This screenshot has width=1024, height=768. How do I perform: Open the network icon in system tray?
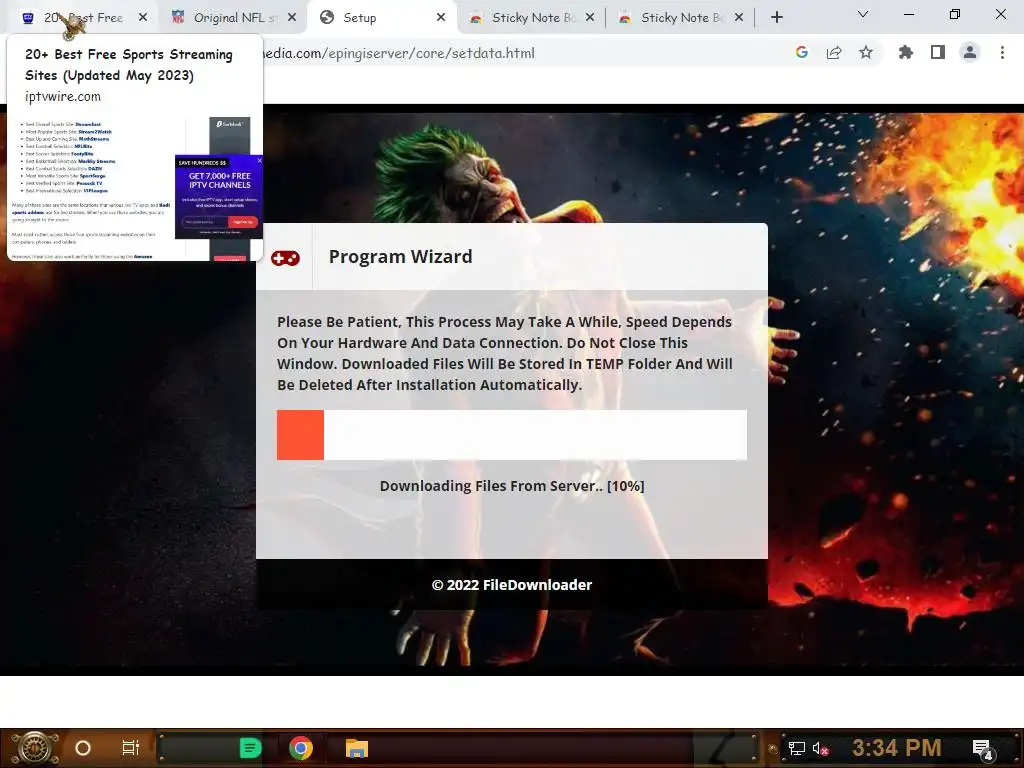[x=797, y=748]
